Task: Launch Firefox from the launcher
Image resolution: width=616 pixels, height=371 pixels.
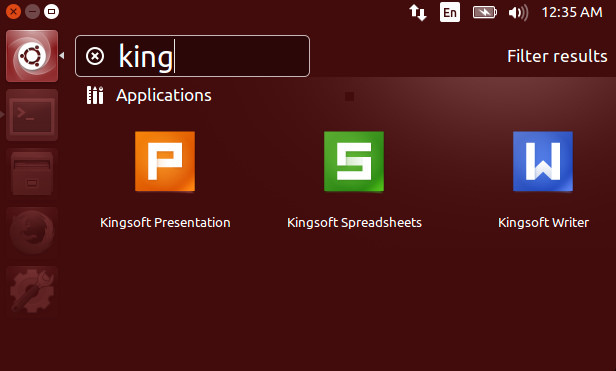Action: pyautogui.click(x=32, y=233)
